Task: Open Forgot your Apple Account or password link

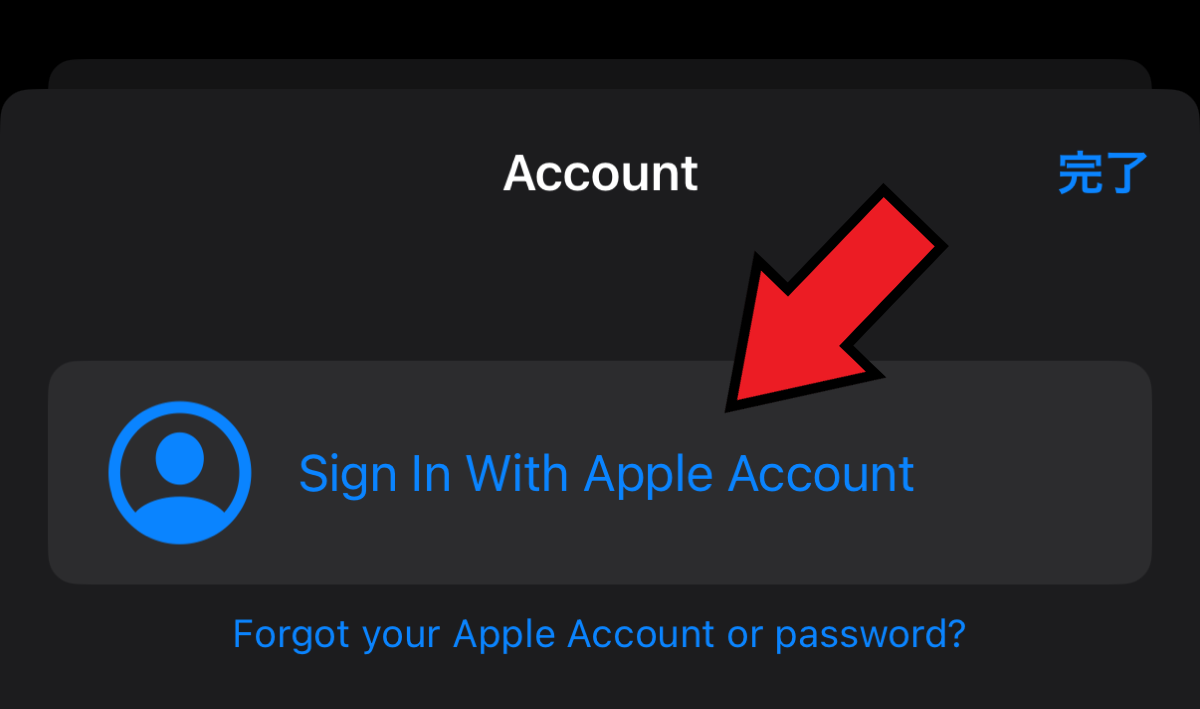Action: click(x=599, y=634)
